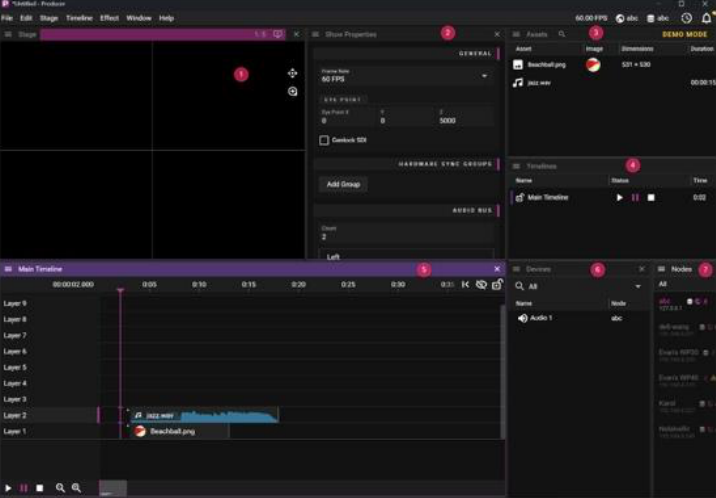This screenshot has width=716, height=498.
Task: Expand the Frame Rate 60 FPS dropdown
Action: click(484, 76)
